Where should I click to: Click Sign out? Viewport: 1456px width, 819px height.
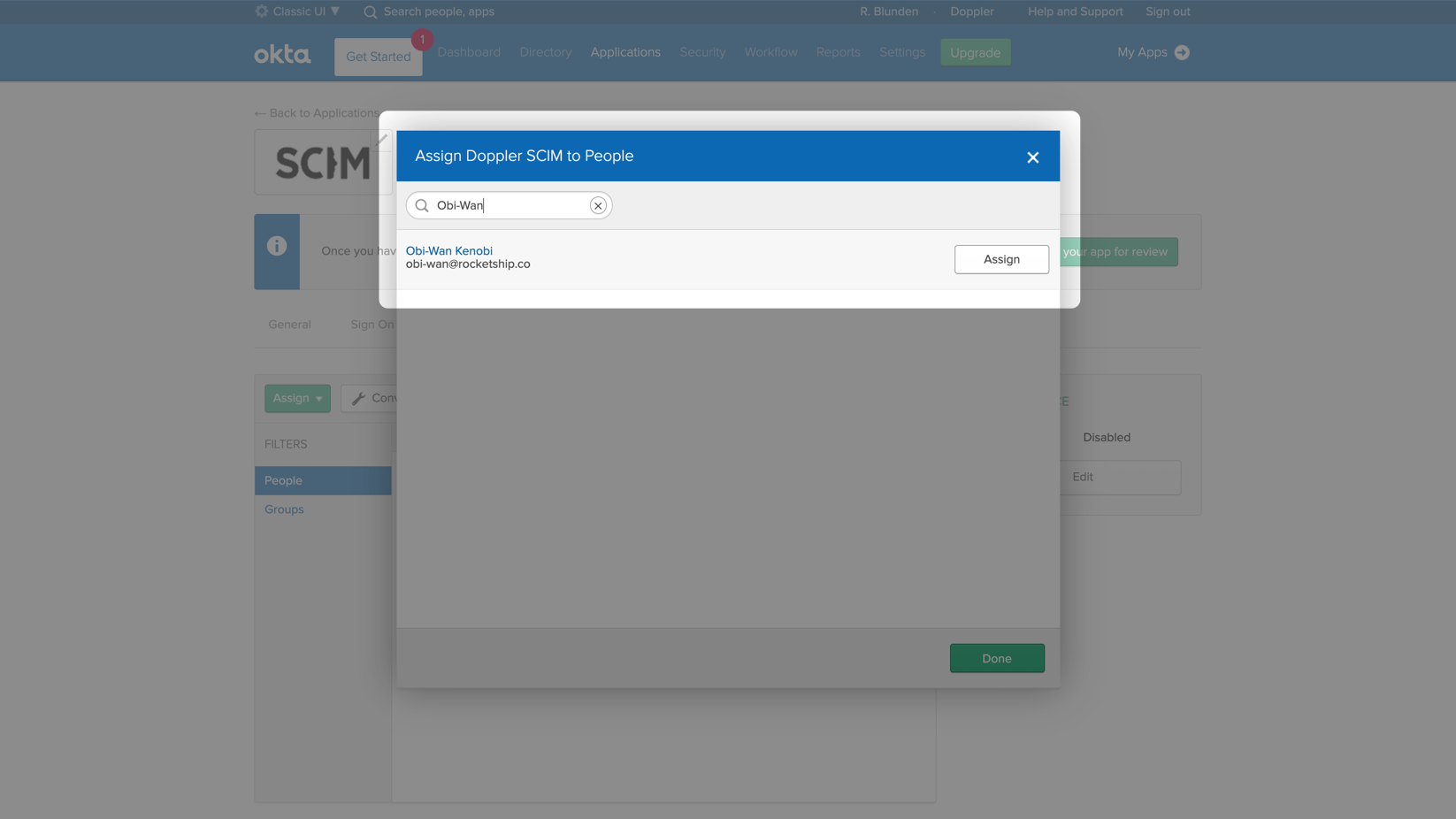1168,11
